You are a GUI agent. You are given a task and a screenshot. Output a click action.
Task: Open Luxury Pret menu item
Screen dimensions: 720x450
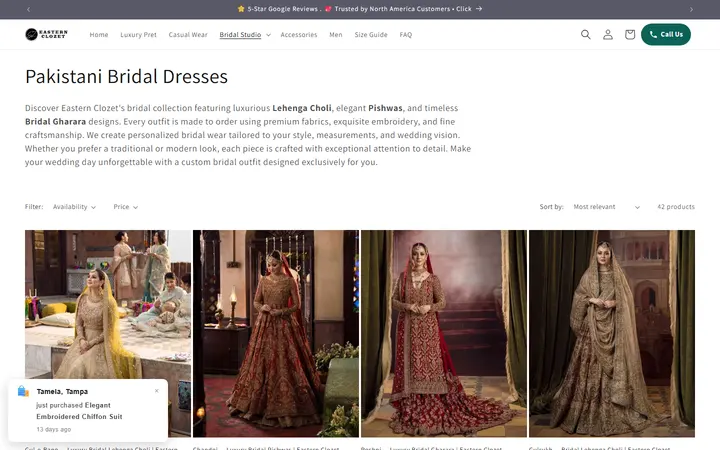point(138,34)
